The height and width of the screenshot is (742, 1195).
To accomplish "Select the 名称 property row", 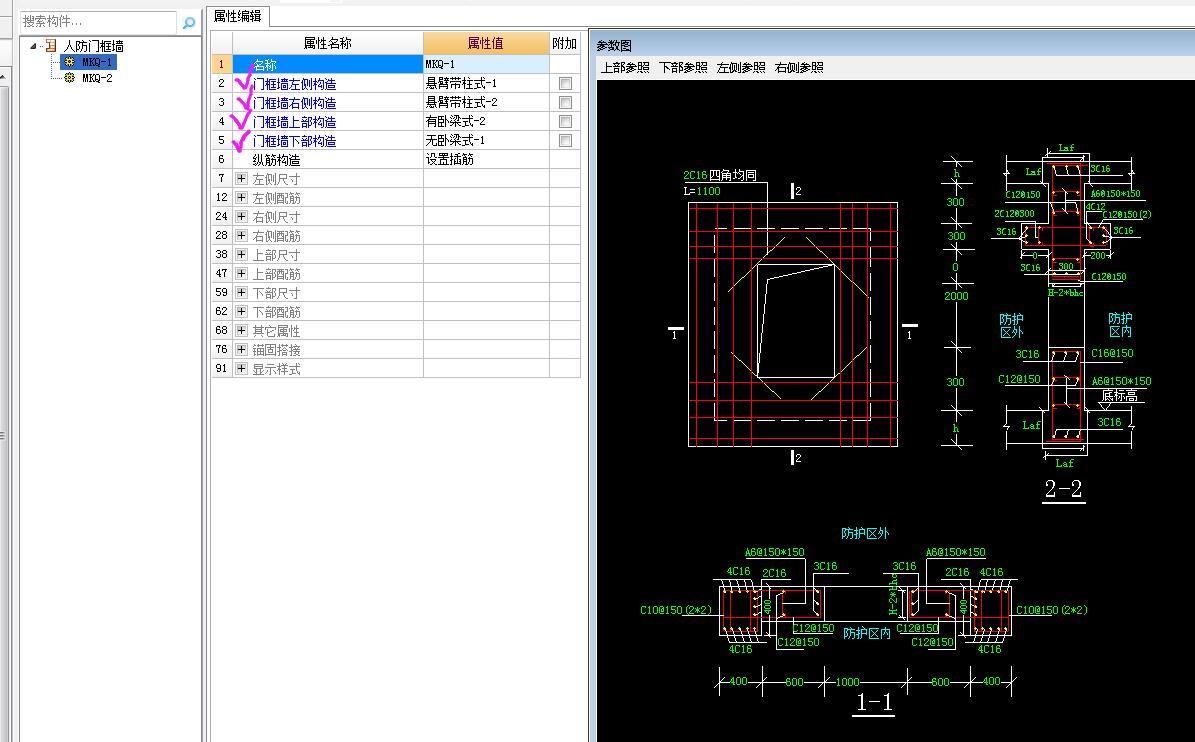I will [328, 65].
